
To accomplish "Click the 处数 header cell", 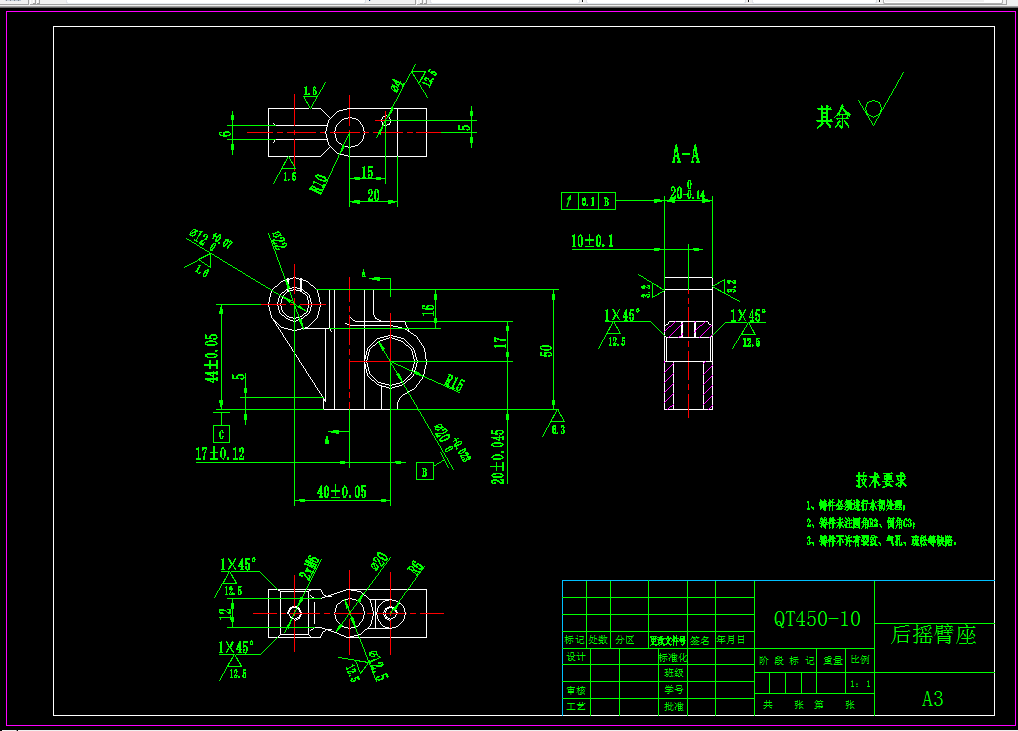I will 598,639.
